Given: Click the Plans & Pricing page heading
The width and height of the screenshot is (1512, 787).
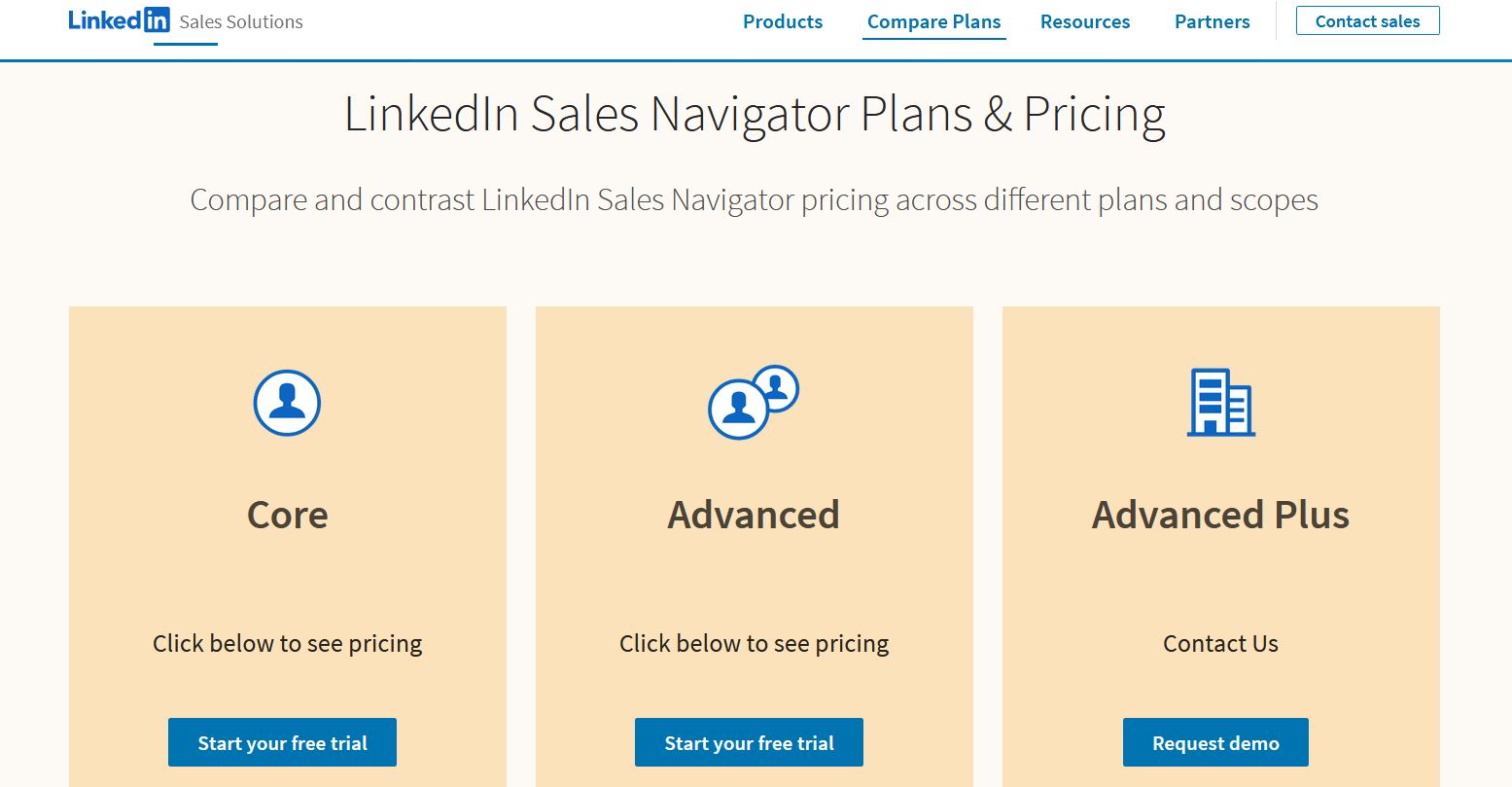Looking at the screenshot, I should pos(755,114).
